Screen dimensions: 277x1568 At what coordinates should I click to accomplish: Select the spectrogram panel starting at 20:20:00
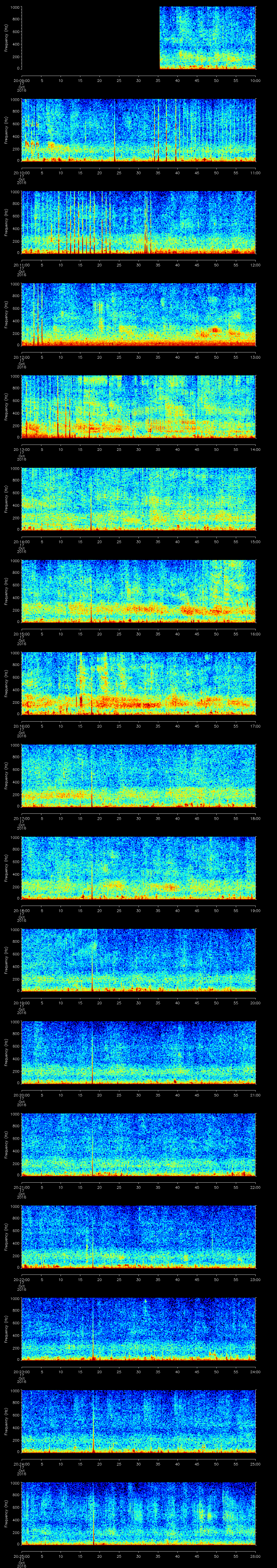(x=139, y=1052)
